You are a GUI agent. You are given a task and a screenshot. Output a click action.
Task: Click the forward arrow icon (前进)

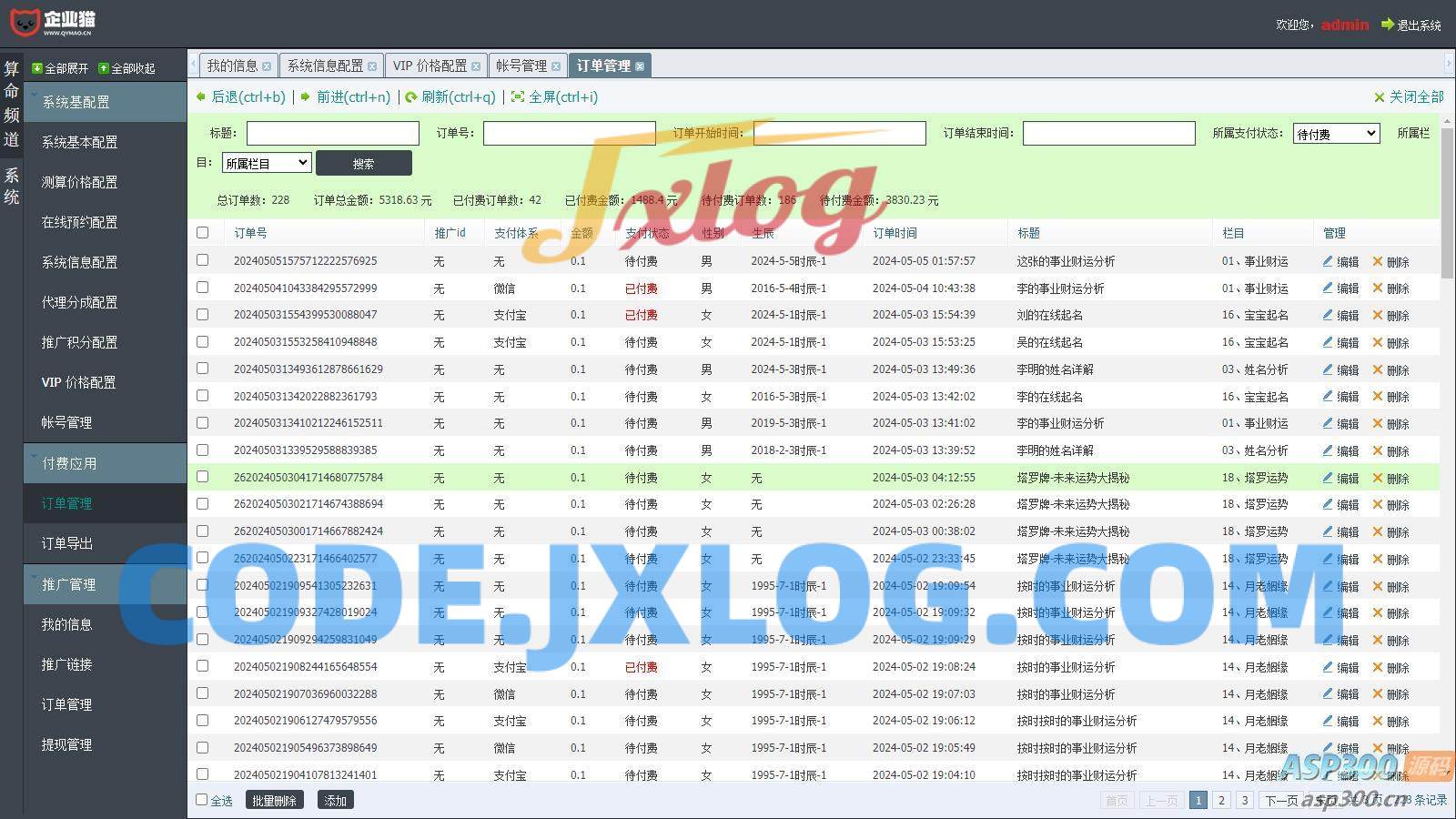pyautogui.click(x=306, y=97)
